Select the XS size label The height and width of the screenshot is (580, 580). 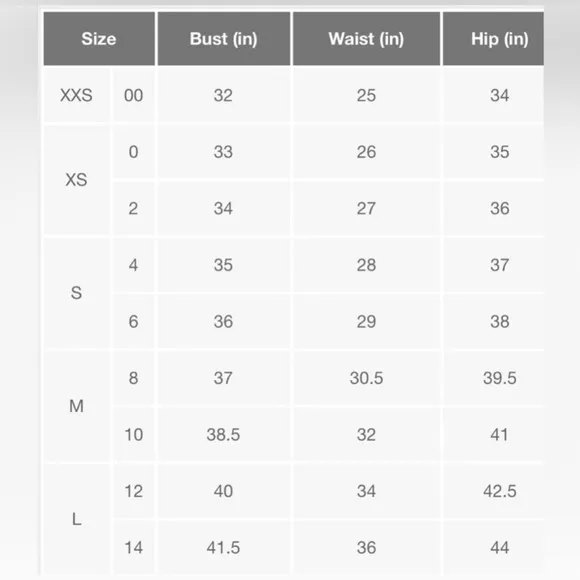click(x=77, y=180)
